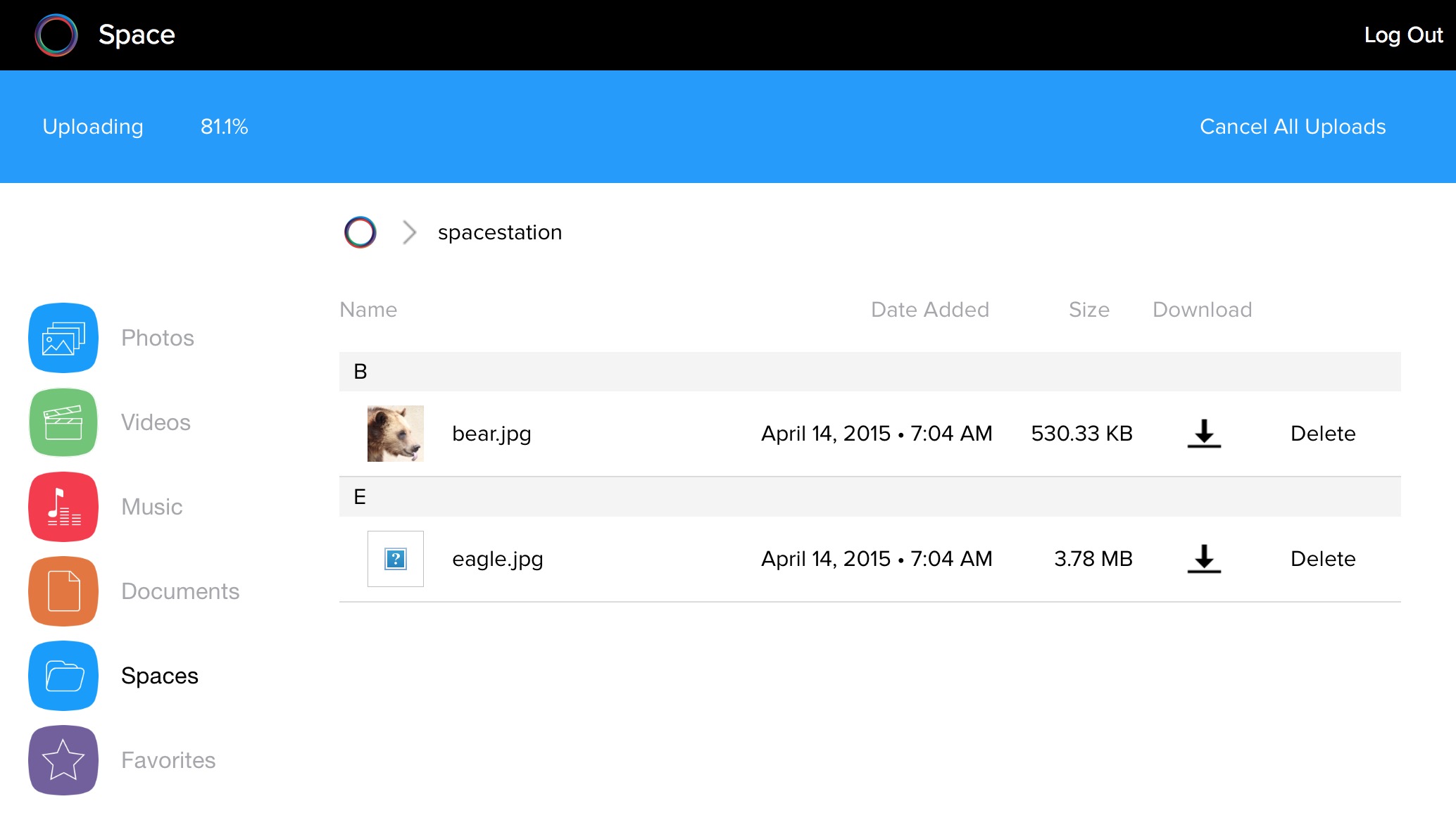Open the Photos sidebar icon

tap(63, 338)
